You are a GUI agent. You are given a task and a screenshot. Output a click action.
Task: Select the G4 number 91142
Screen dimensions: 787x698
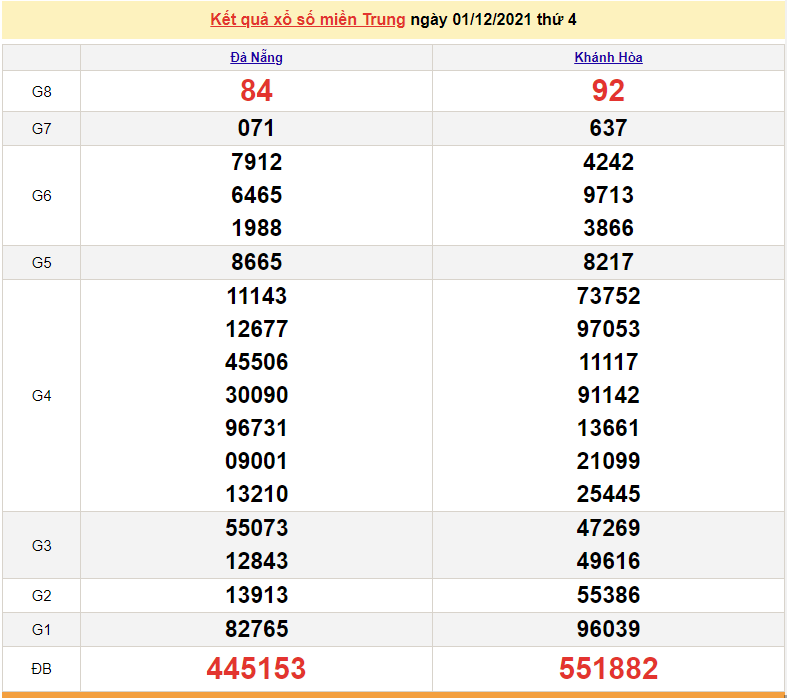608,395
